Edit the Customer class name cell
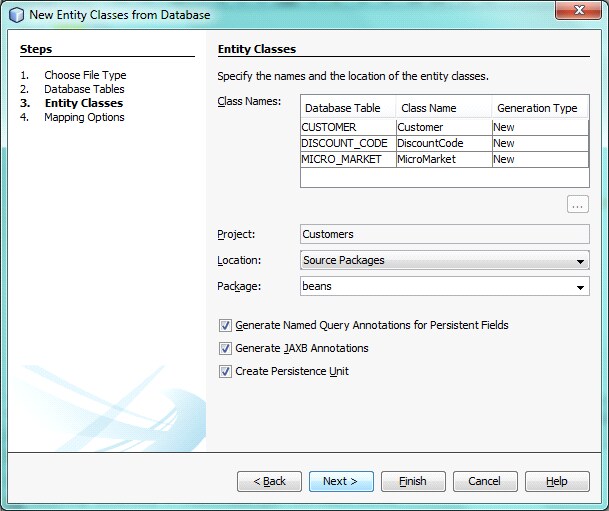The width and height of the screenshot is (609, 511). [444, 127]
